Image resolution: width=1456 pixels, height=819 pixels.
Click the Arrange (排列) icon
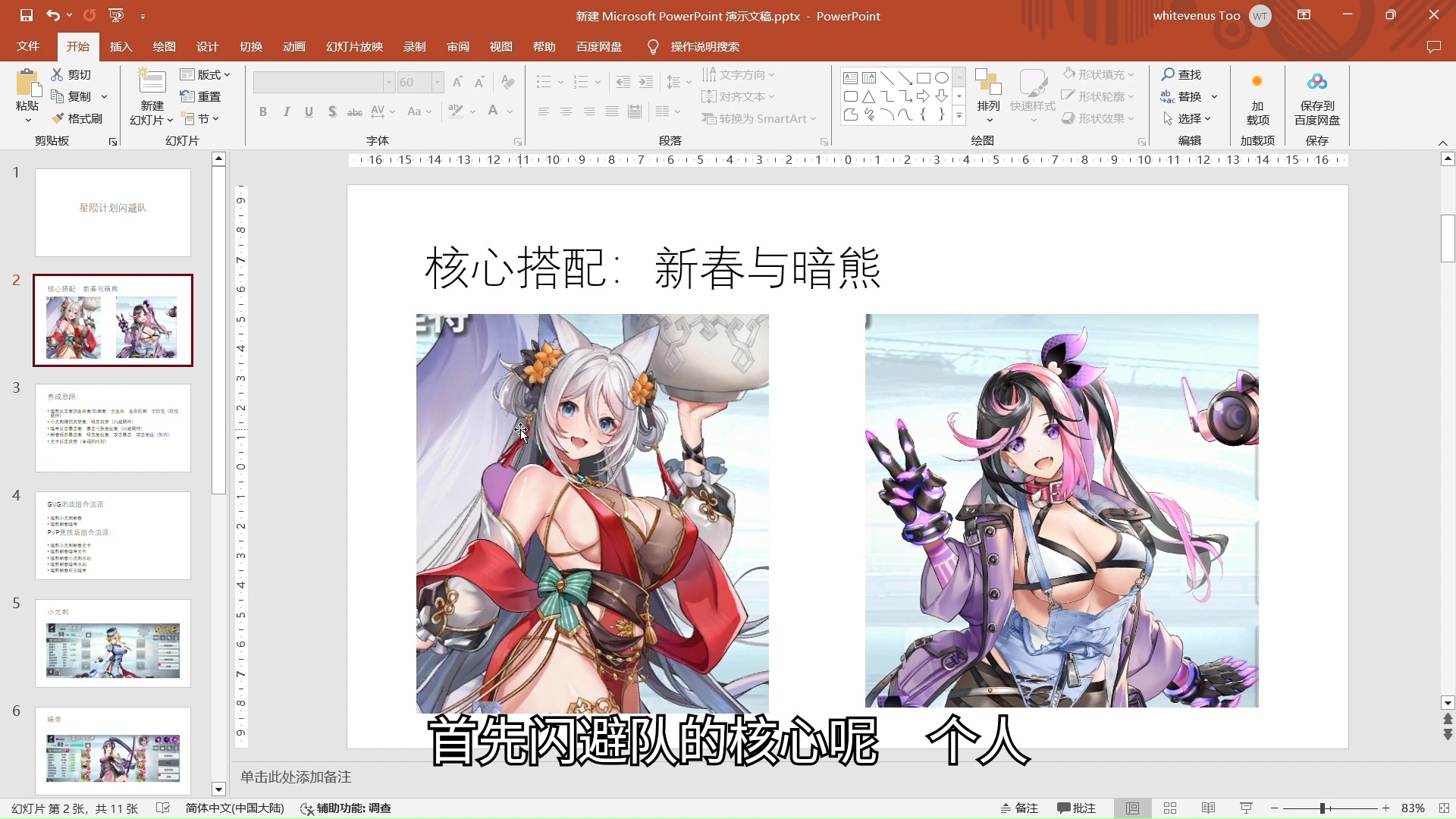(x=988, y=82)
